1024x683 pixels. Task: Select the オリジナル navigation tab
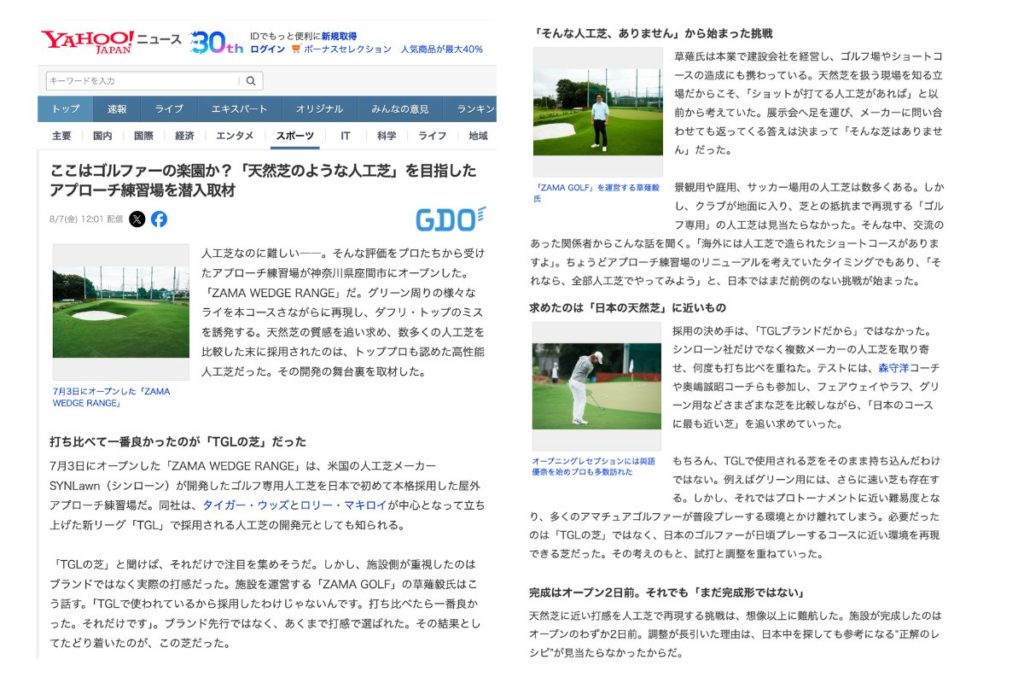coord(319,109)
